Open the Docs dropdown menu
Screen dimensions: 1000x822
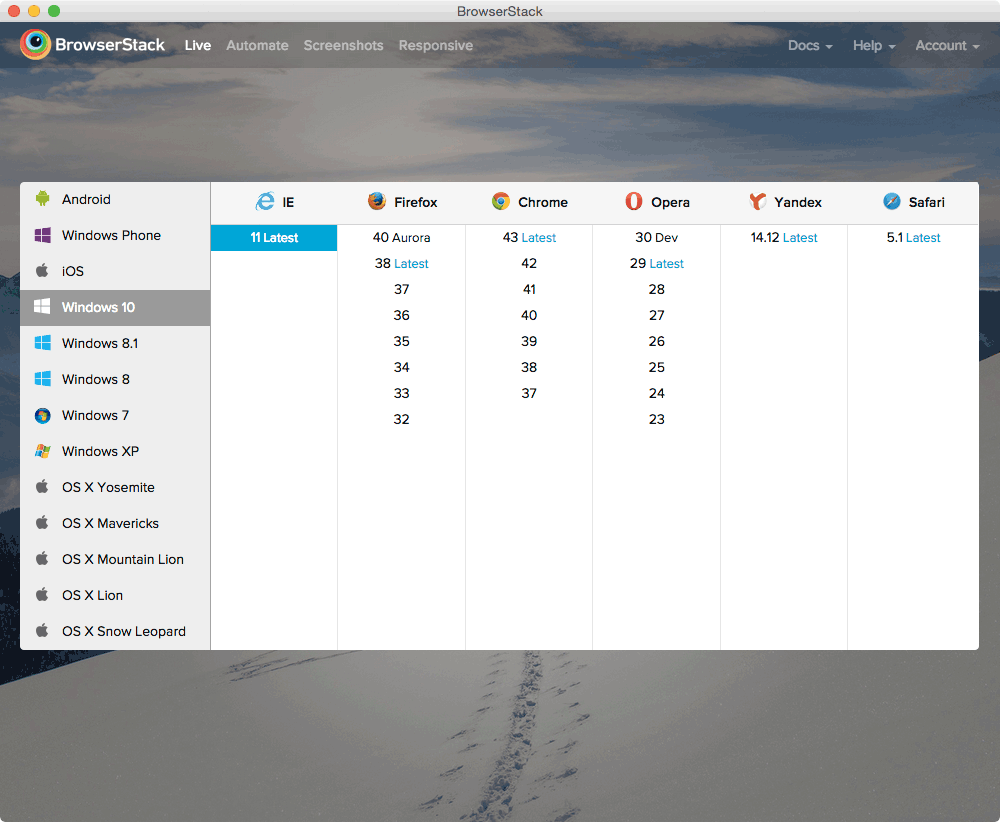(810, 45)
